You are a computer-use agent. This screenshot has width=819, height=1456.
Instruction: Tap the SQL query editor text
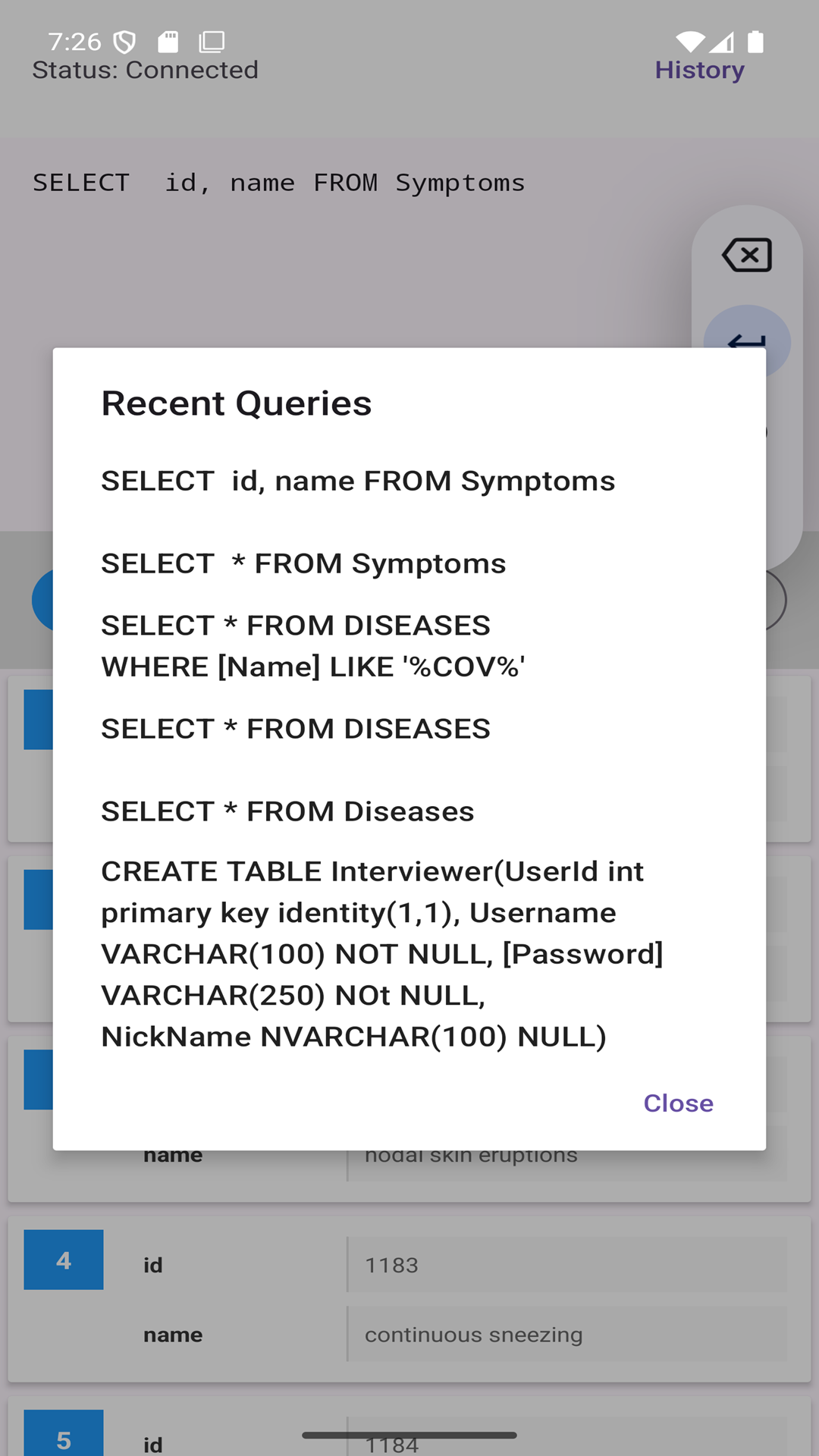tap(278, 183)
